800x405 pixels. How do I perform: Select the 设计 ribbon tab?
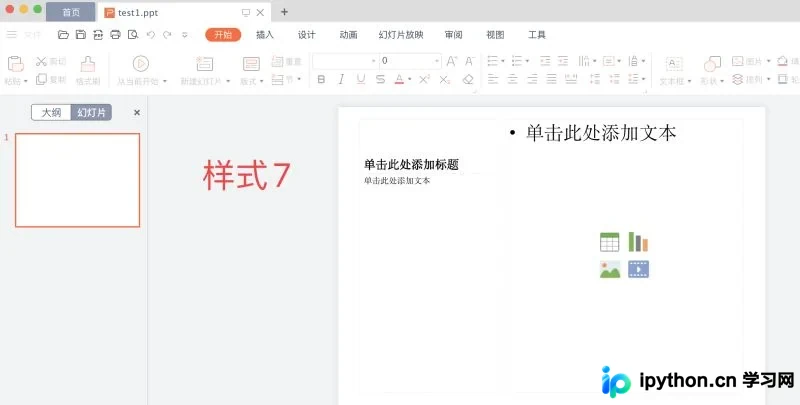[x=307, y=35]
